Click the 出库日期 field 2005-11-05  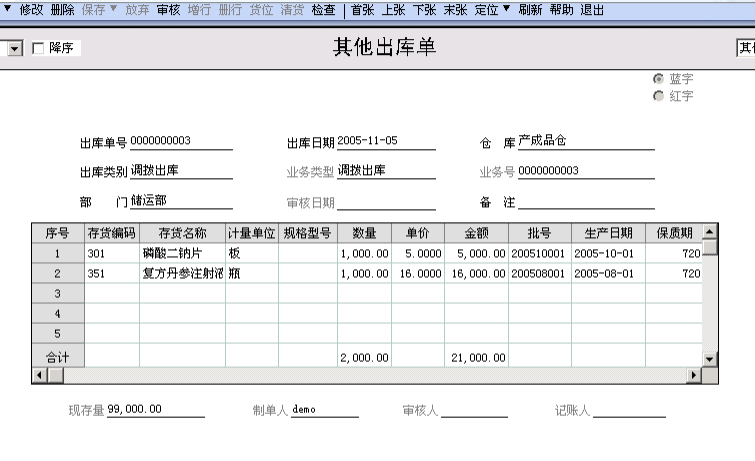click(x=386, y=141)
